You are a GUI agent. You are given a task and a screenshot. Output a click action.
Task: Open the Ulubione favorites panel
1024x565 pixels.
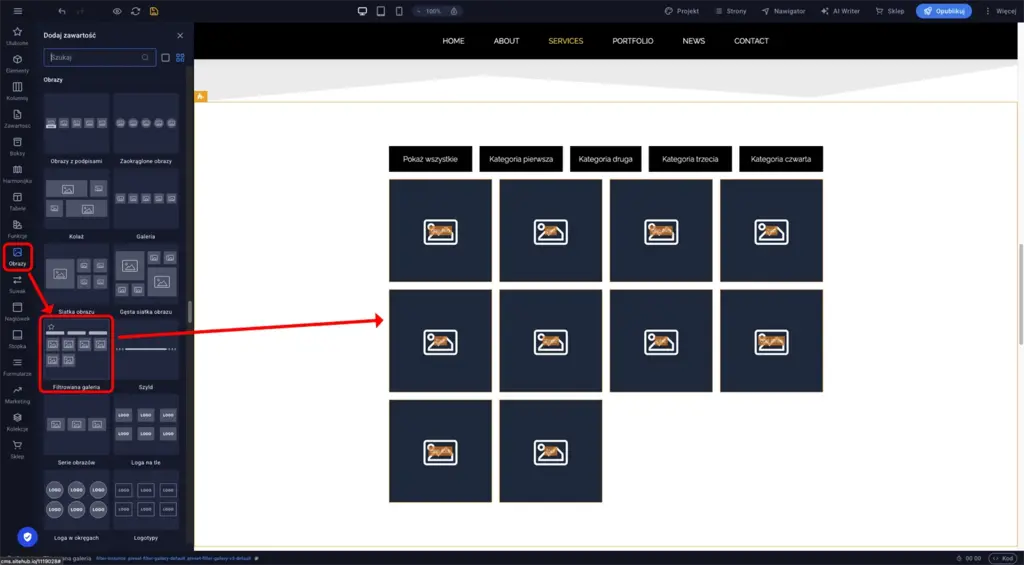(x=17, y=36)
